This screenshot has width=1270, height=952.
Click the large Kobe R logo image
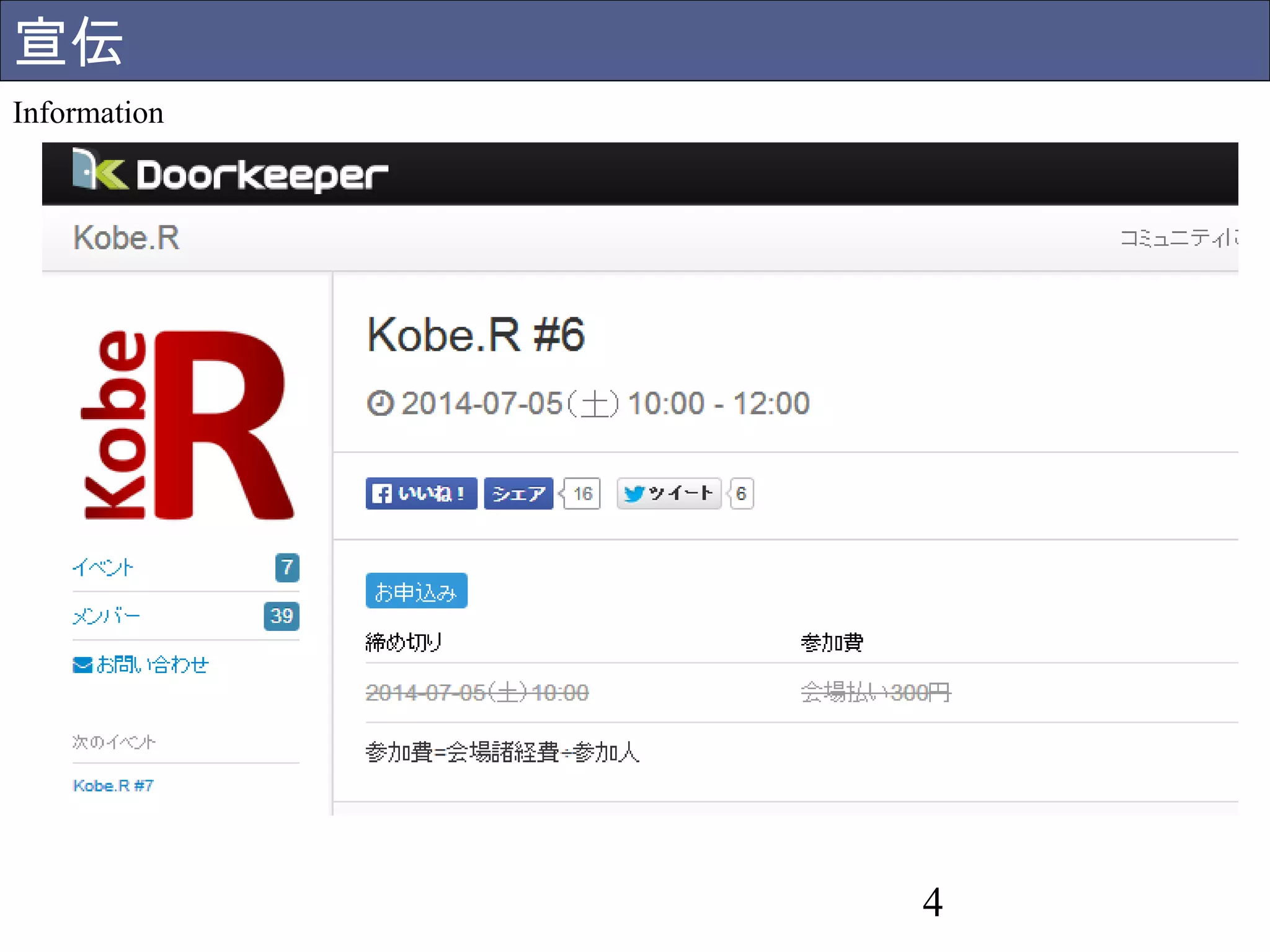click(x=187, y=425)
